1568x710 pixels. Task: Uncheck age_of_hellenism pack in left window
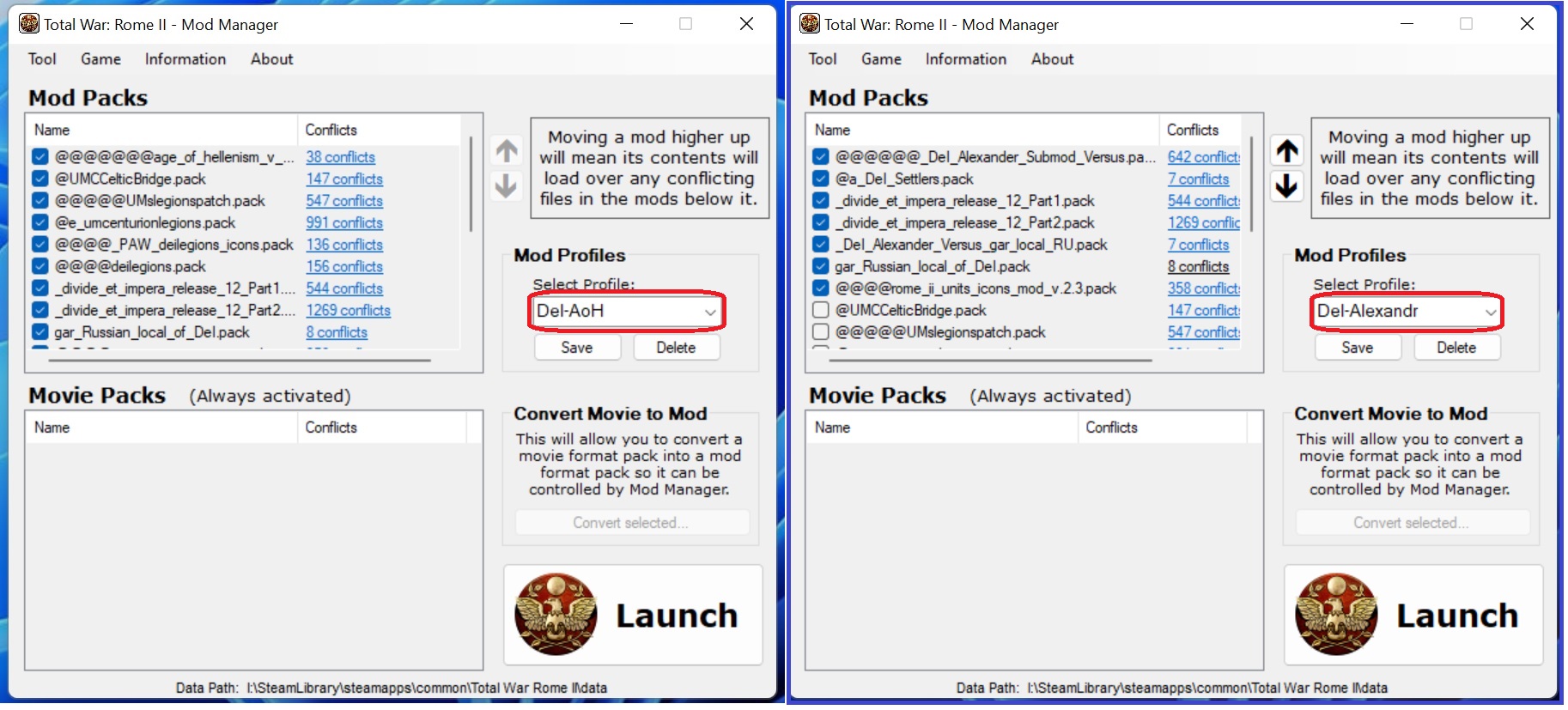click(x=40, y=157)
